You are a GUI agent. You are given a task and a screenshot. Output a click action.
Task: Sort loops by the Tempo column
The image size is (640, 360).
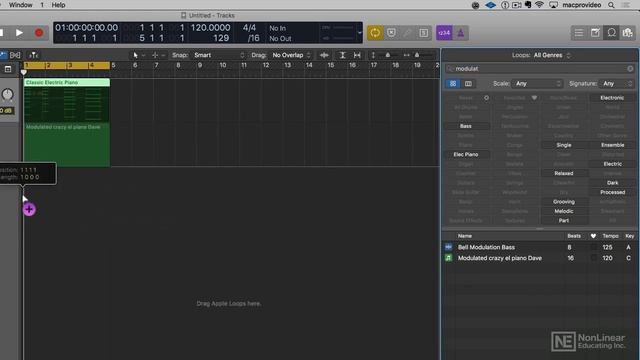click(610, 236)
